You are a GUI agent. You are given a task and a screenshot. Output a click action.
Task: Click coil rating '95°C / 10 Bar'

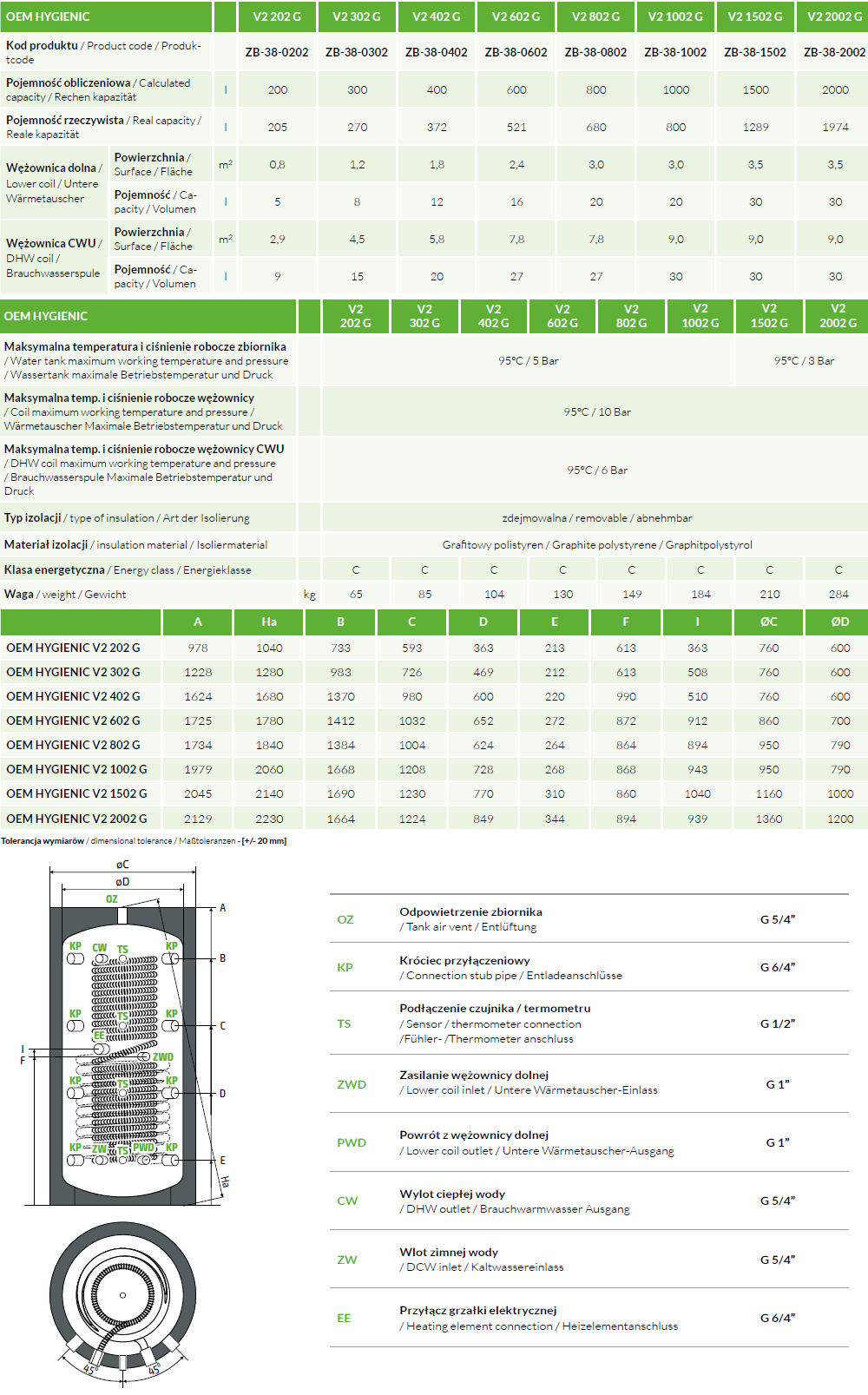[x=597, y=411]
